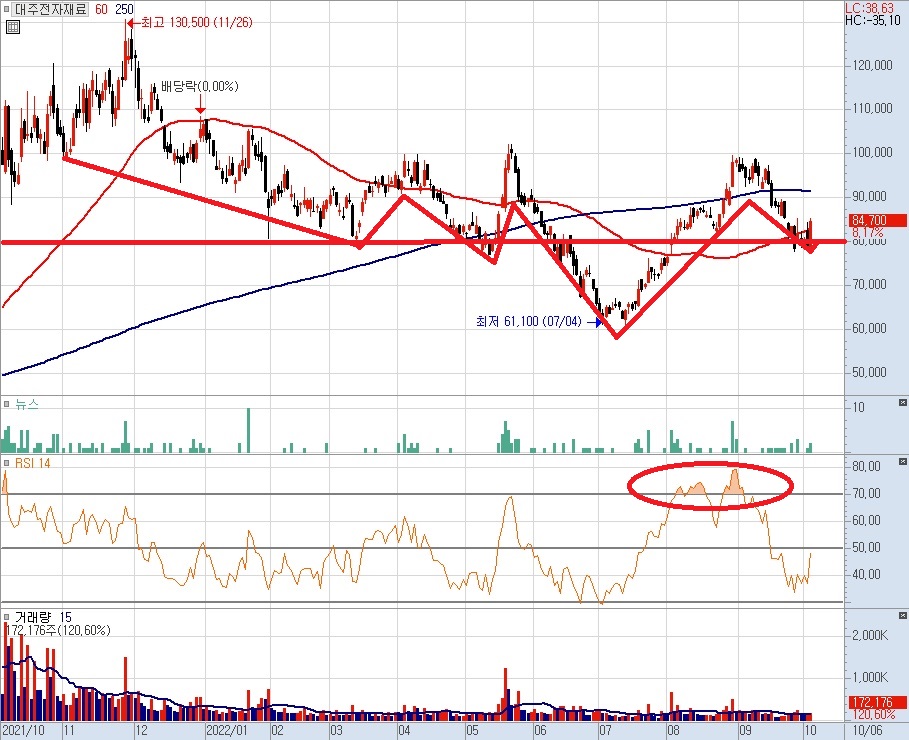
Task: Click the 120,000 price axis label
Action: (872, 66)
